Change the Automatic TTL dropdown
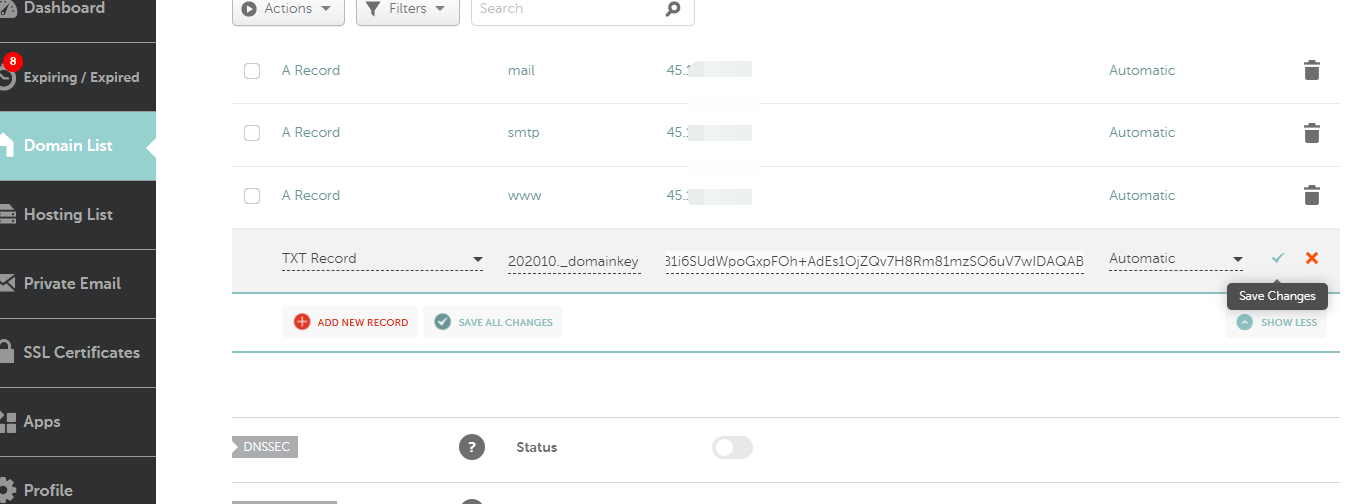Screen dimensions: 1369x504 coord(1176,259)
